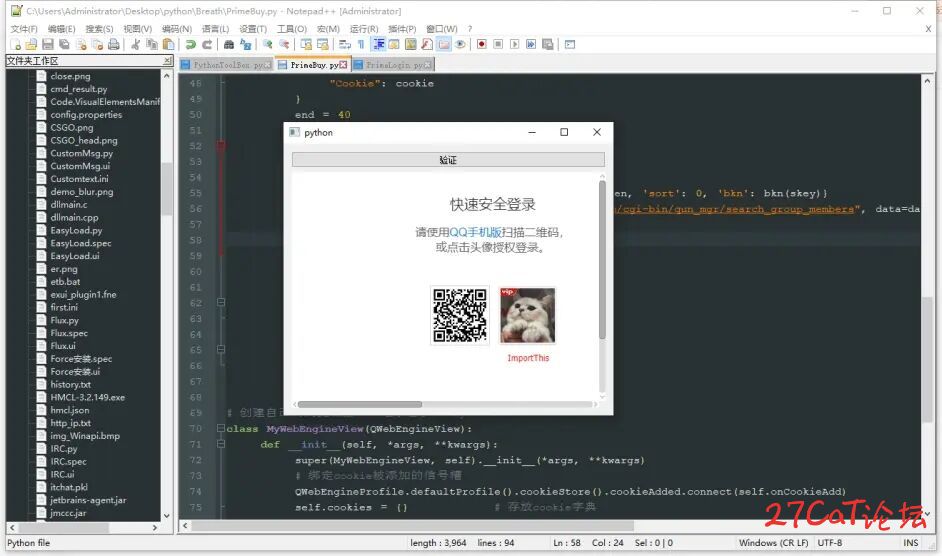942x556 pixels.
Task: Toggle file monitoring with the eye icon
Action: point(461,44)
